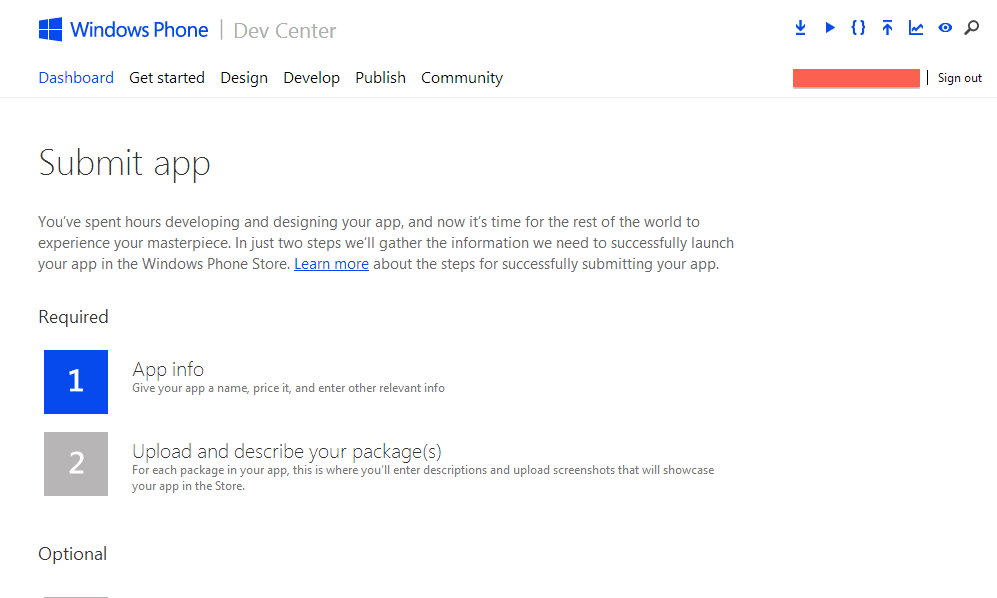Viewport: 997px width, 598px height.
Task: Click the Sign out link
Action: click(959, 78)
